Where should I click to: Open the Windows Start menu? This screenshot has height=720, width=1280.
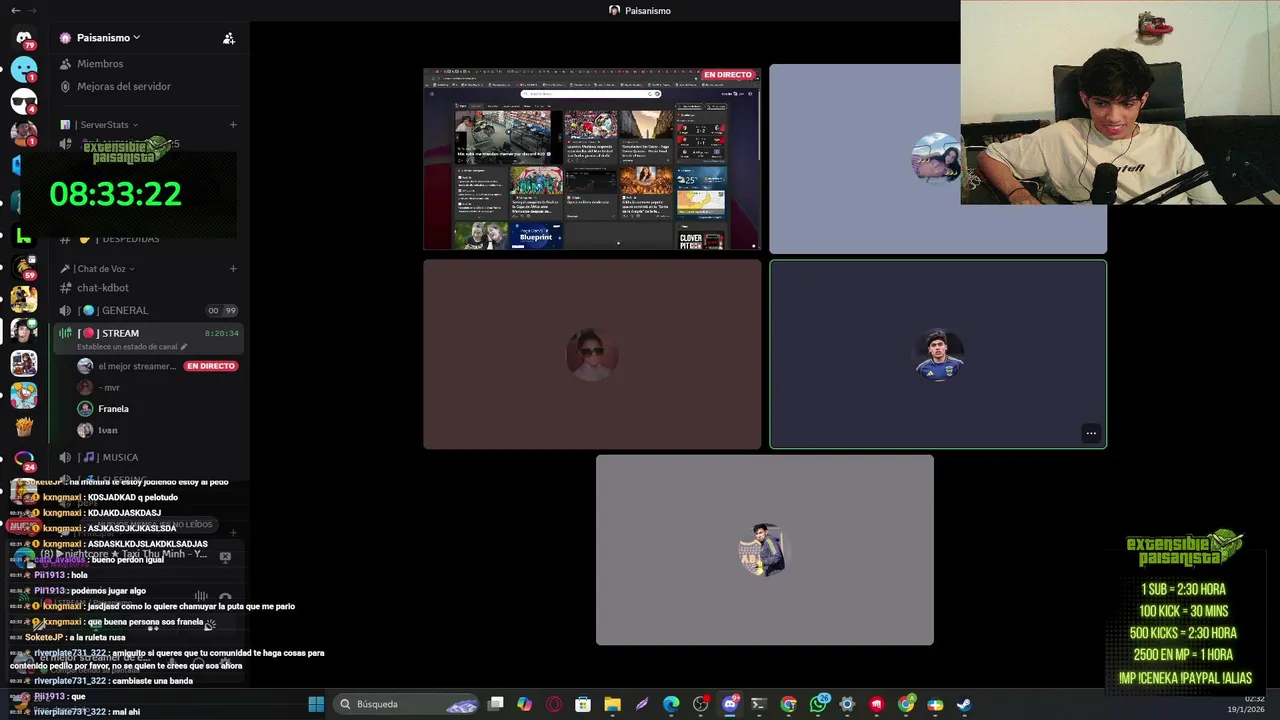click(316, 704)
